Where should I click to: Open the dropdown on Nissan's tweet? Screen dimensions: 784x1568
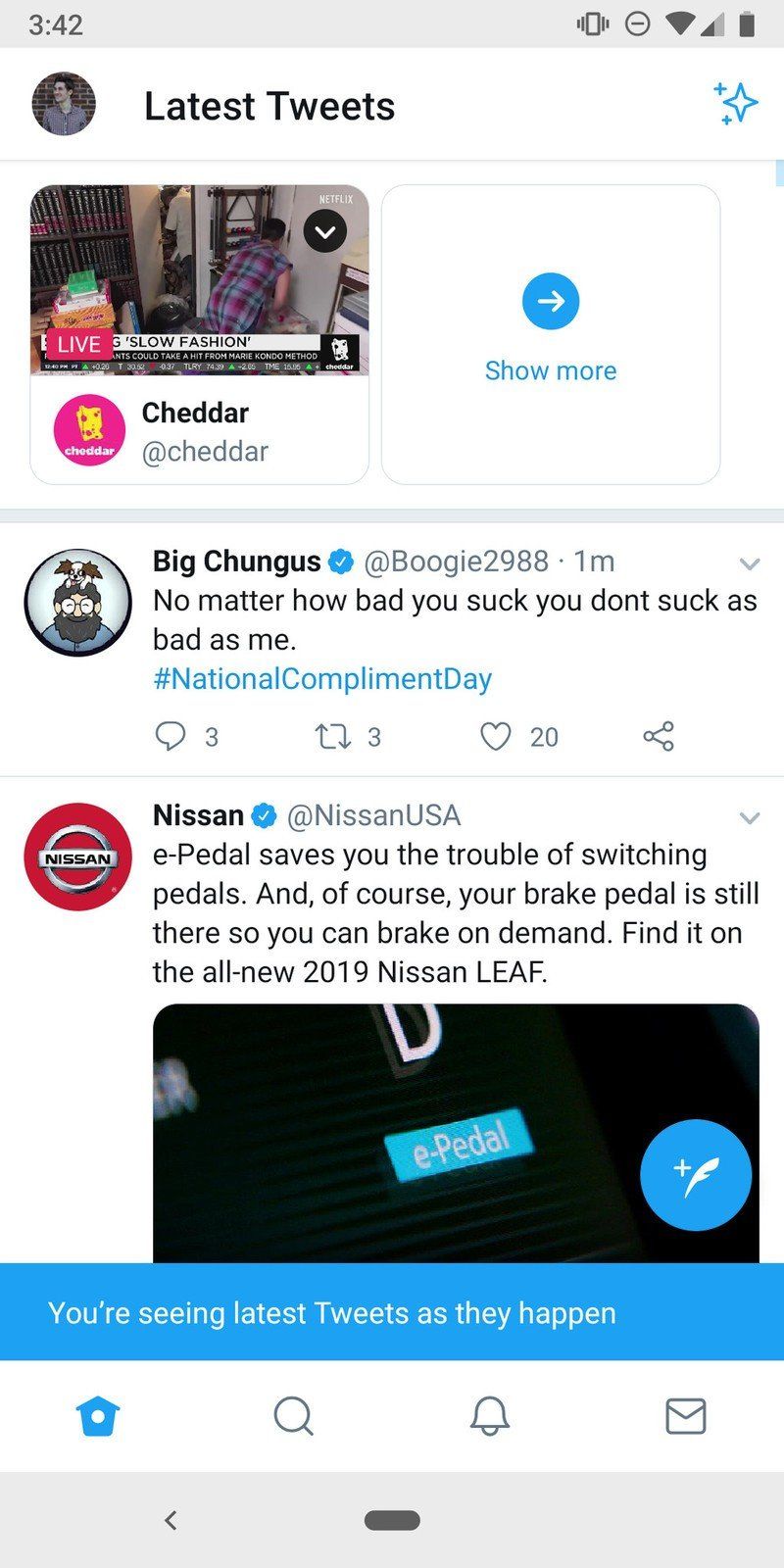(x=750, y=817)
